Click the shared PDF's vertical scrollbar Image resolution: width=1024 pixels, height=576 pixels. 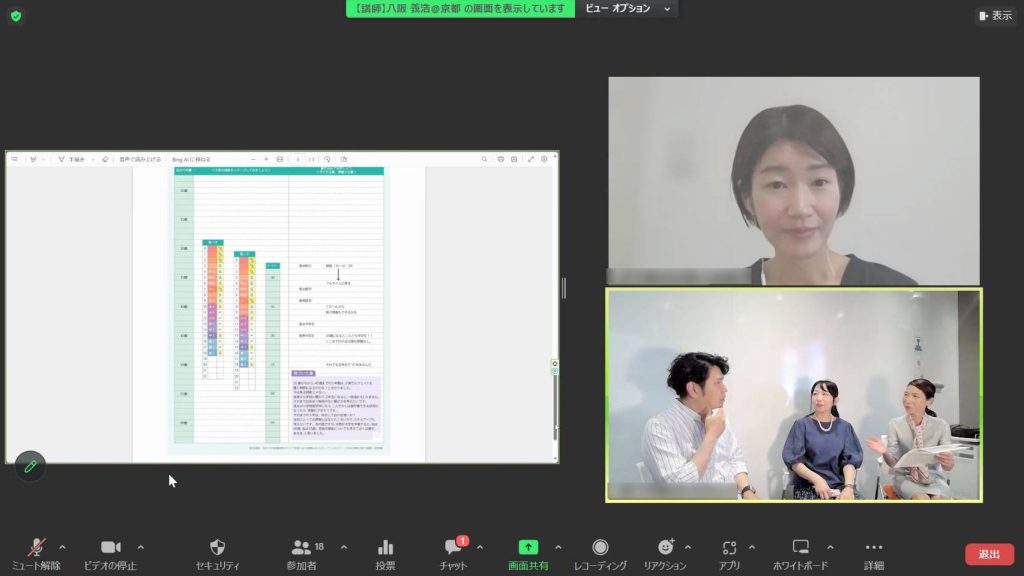click(x=555, y=400)
